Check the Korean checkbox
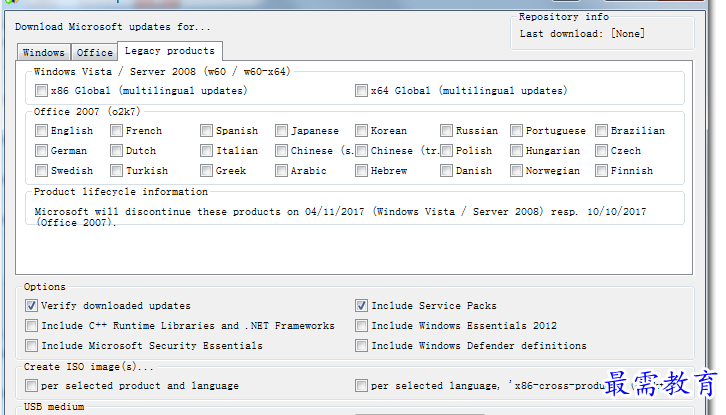This screenshot has height=415, width=726. pos(361,131)
